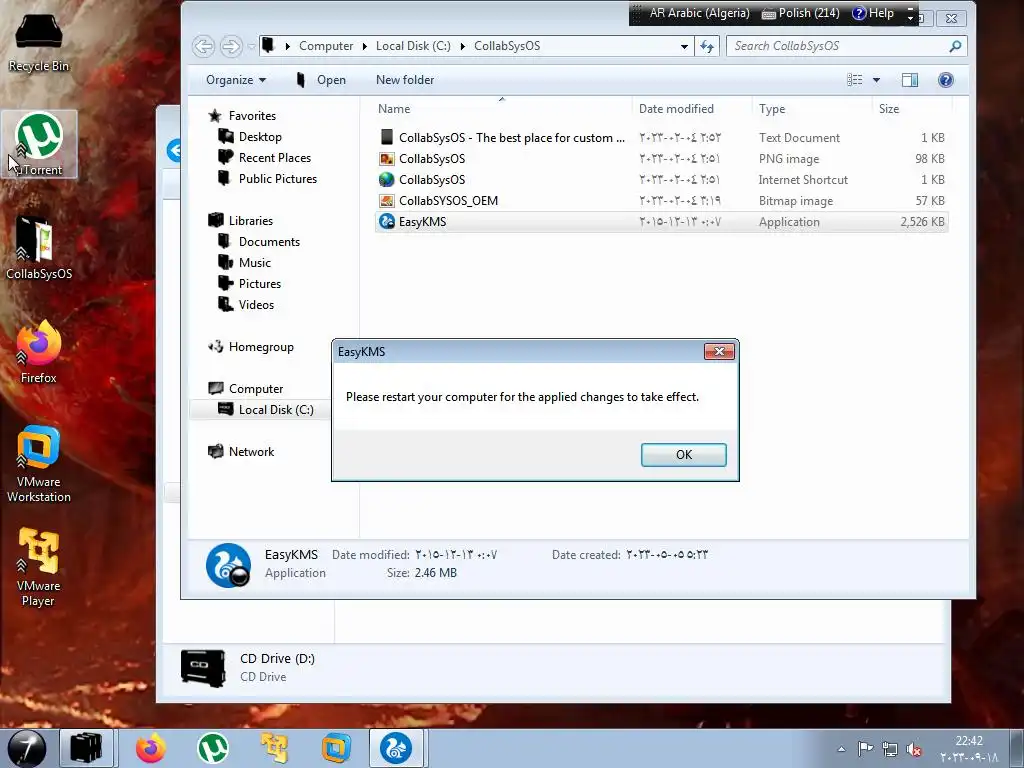Open the Organize menu
Image resolution: width=1024 pixels, height=768 pixels.
236,80
